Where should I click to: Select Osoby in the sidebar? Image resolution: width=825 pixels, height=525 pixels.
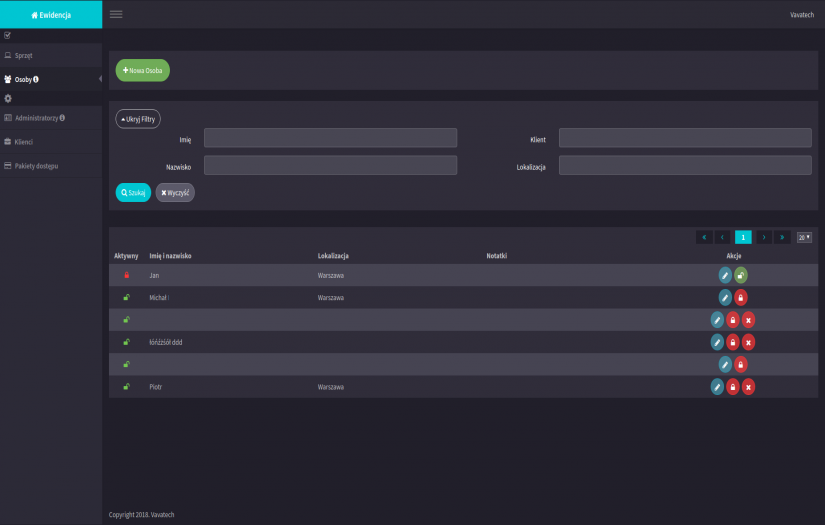point(51,79)
